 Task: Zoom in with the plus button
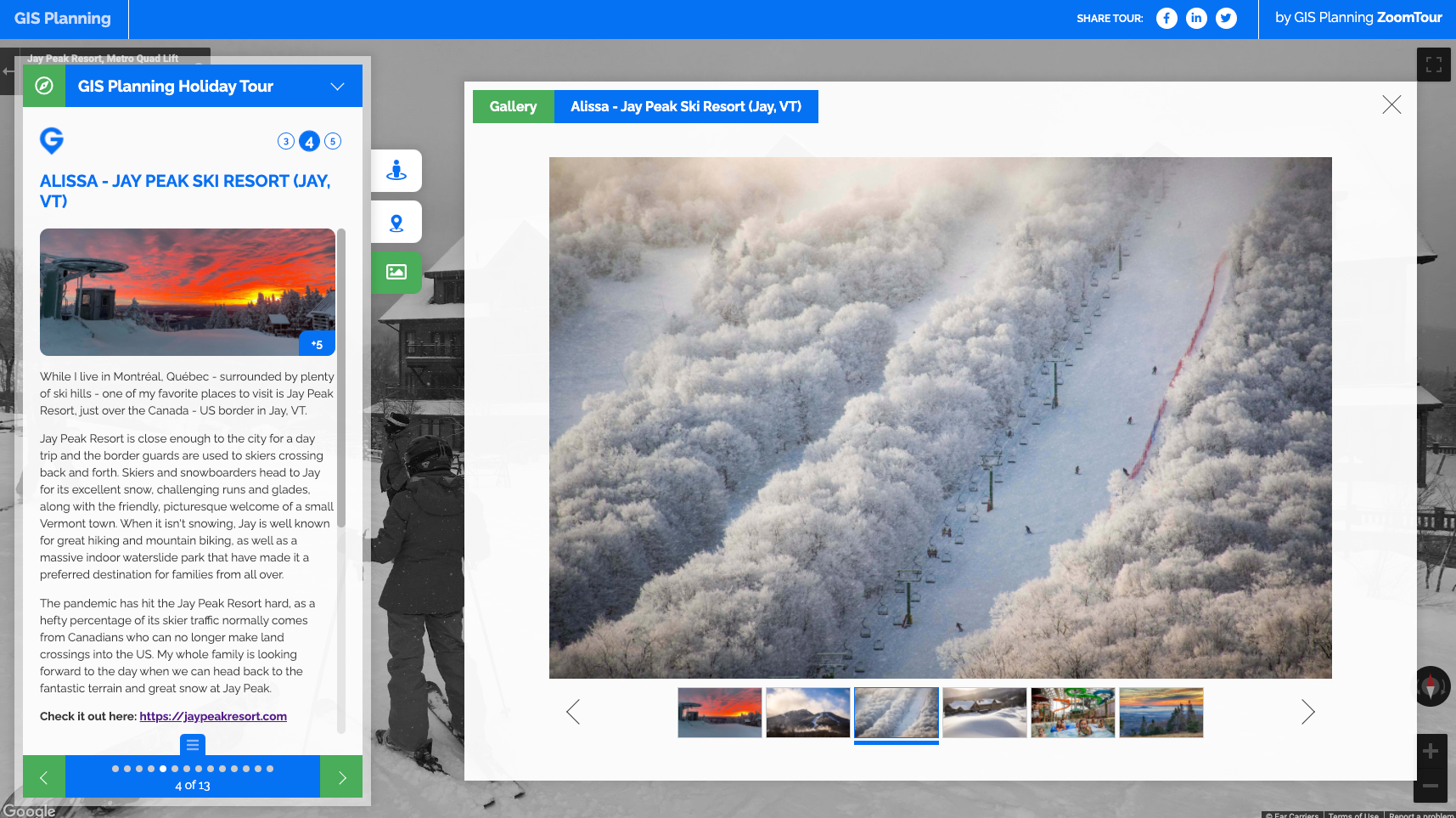point(1430,751)
